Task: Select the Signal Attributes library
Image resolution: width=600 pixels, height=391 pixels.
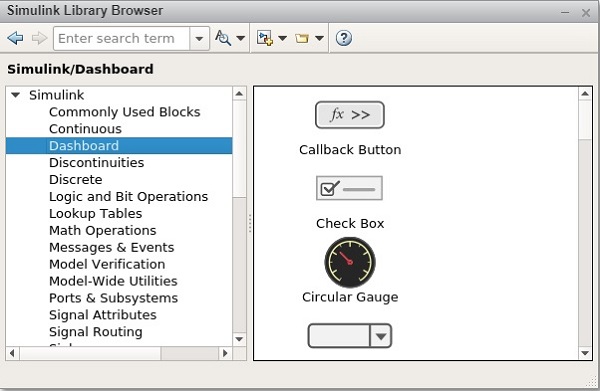Action: coord(103,314)
